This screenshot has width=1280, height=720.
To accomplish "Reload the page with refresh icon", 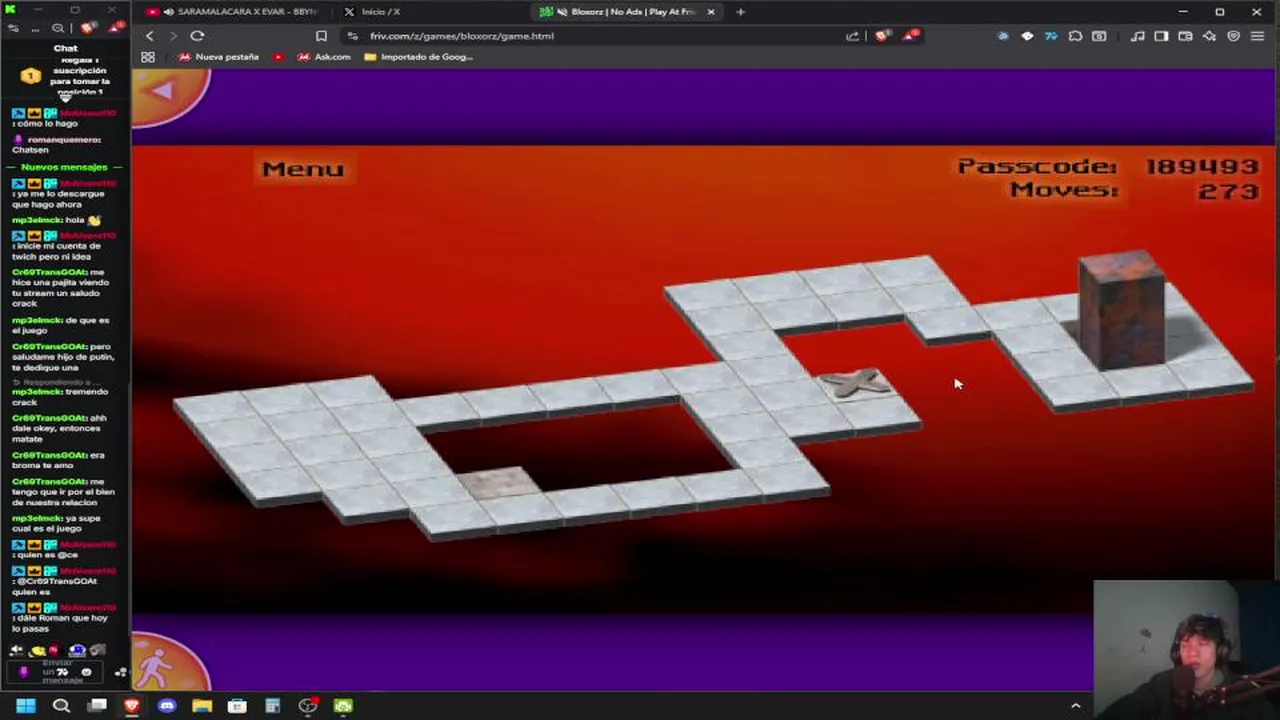I will click(x=197, y=36).
